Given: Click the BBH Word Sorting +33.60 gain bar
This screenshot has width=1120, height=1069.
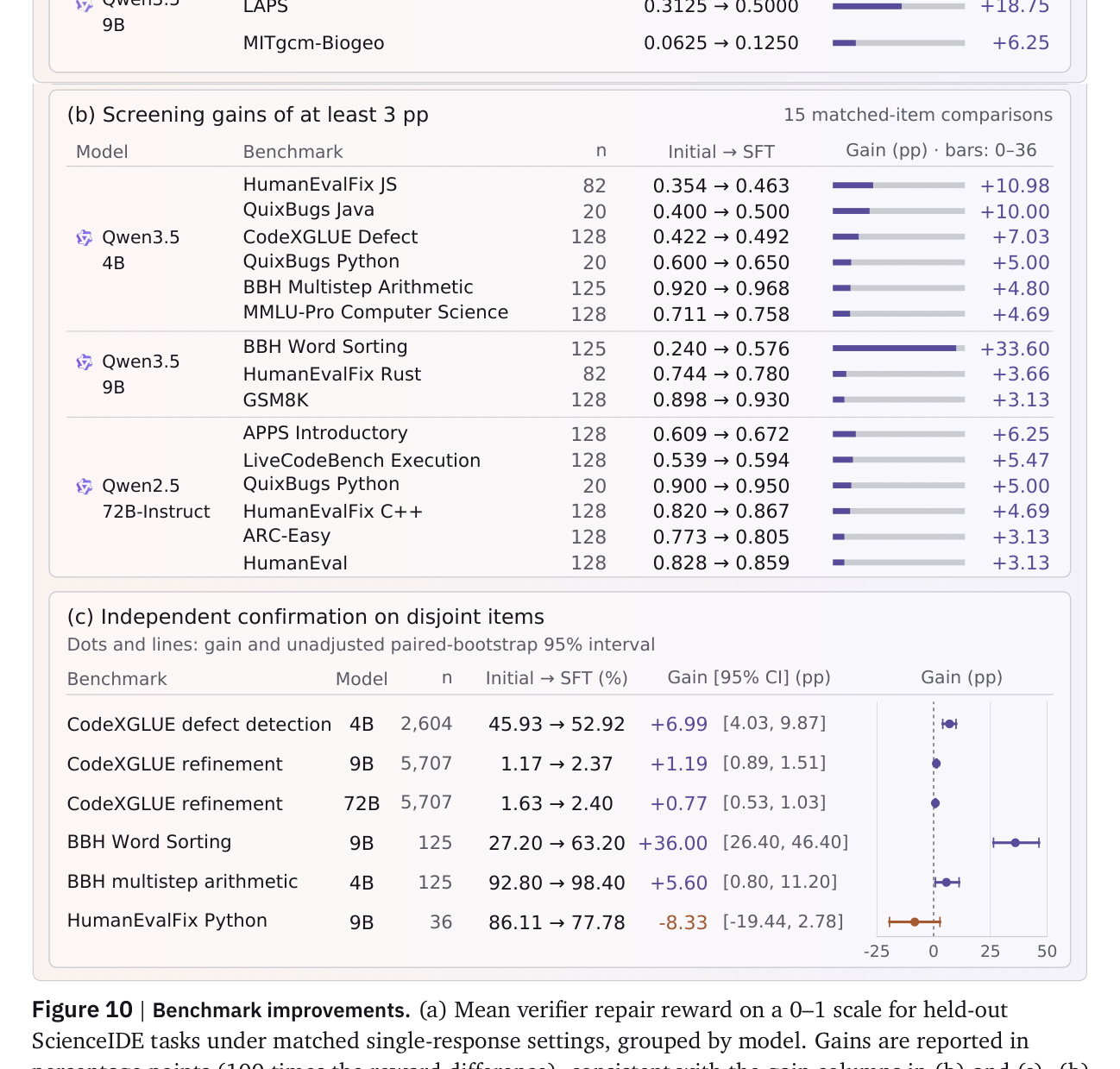Looking at the screenshot, I should (898, 349).
